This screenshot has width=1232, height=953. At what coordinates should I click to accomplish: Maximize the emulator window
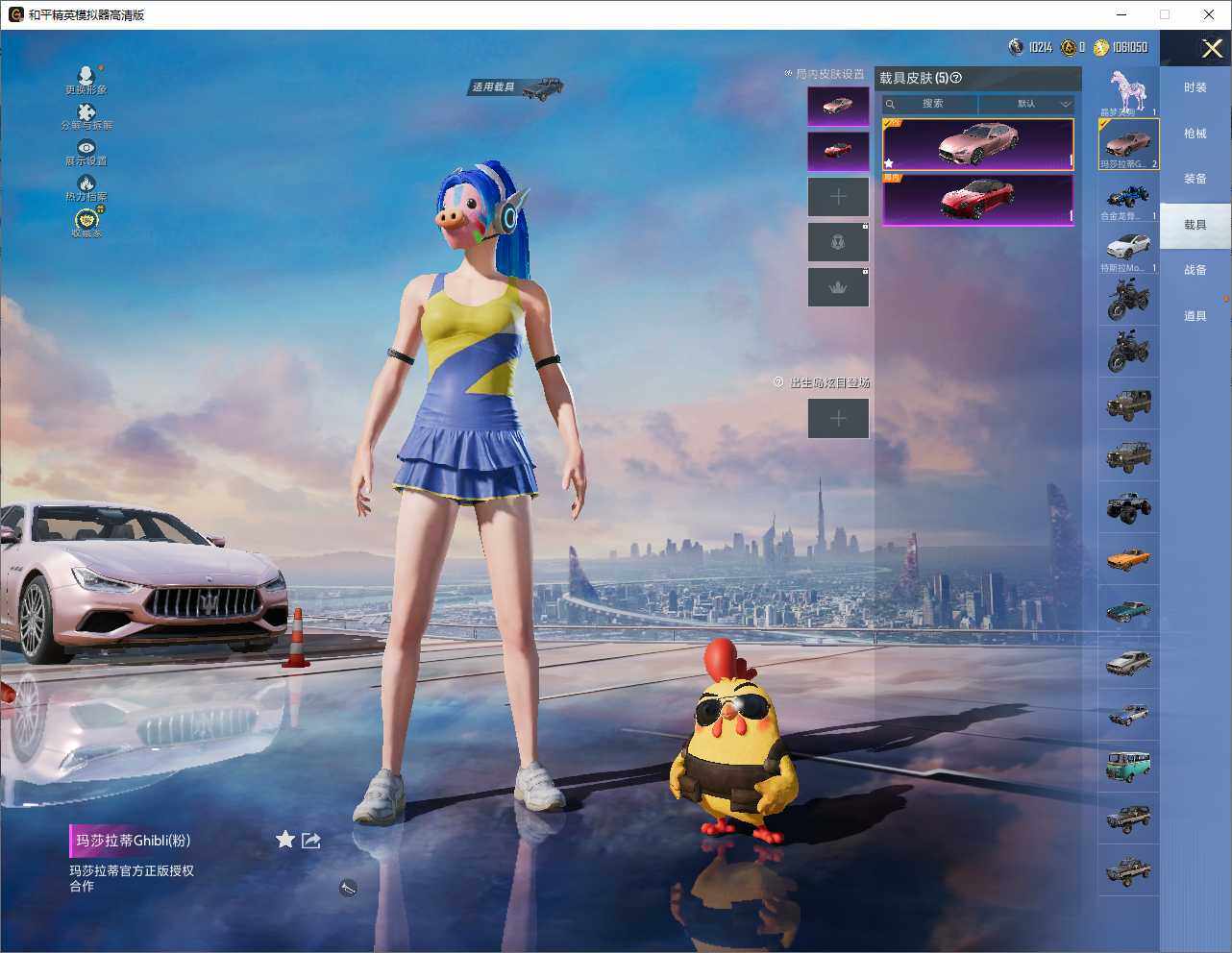pyautogui.click(x=1165, y=14)
